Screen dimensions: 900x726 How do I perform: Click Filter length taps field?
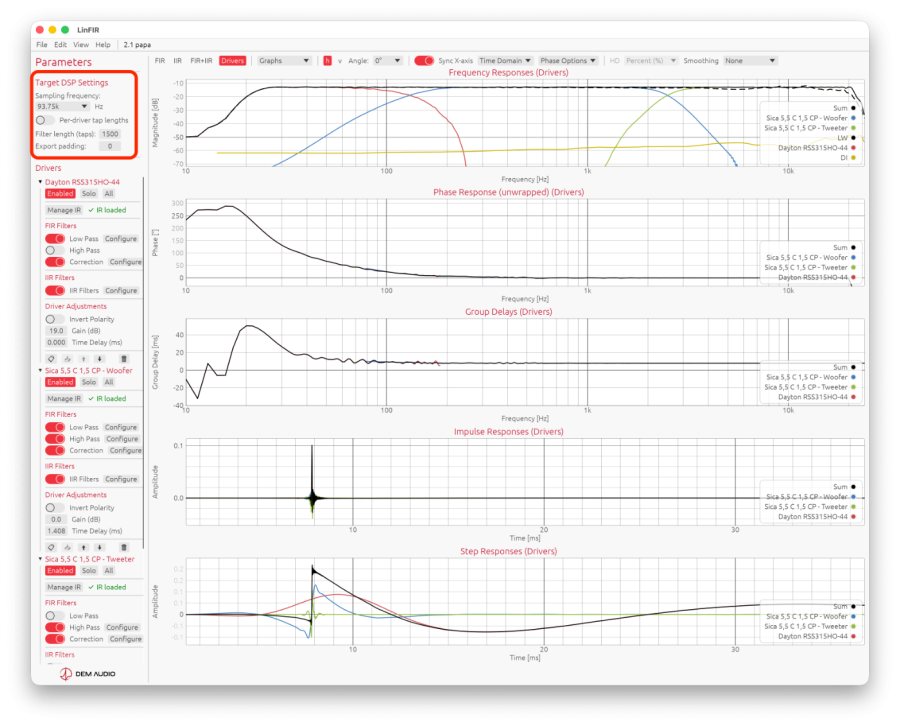110,134
